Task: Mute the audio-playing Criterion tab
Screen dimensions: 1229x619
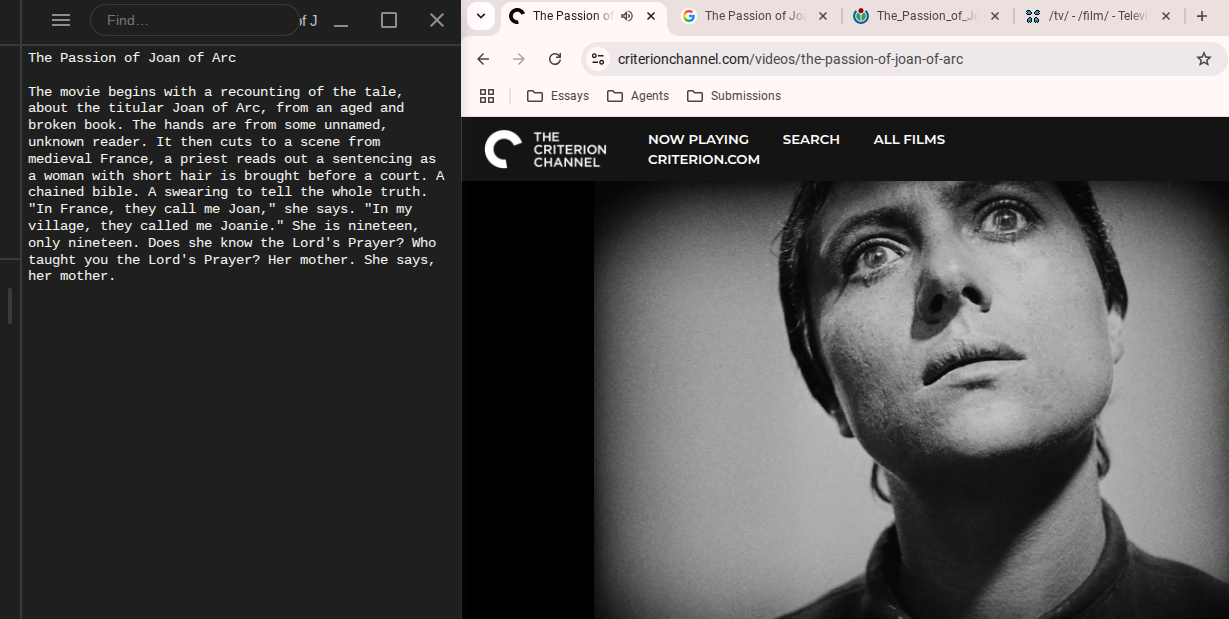Action: (627, 16)
